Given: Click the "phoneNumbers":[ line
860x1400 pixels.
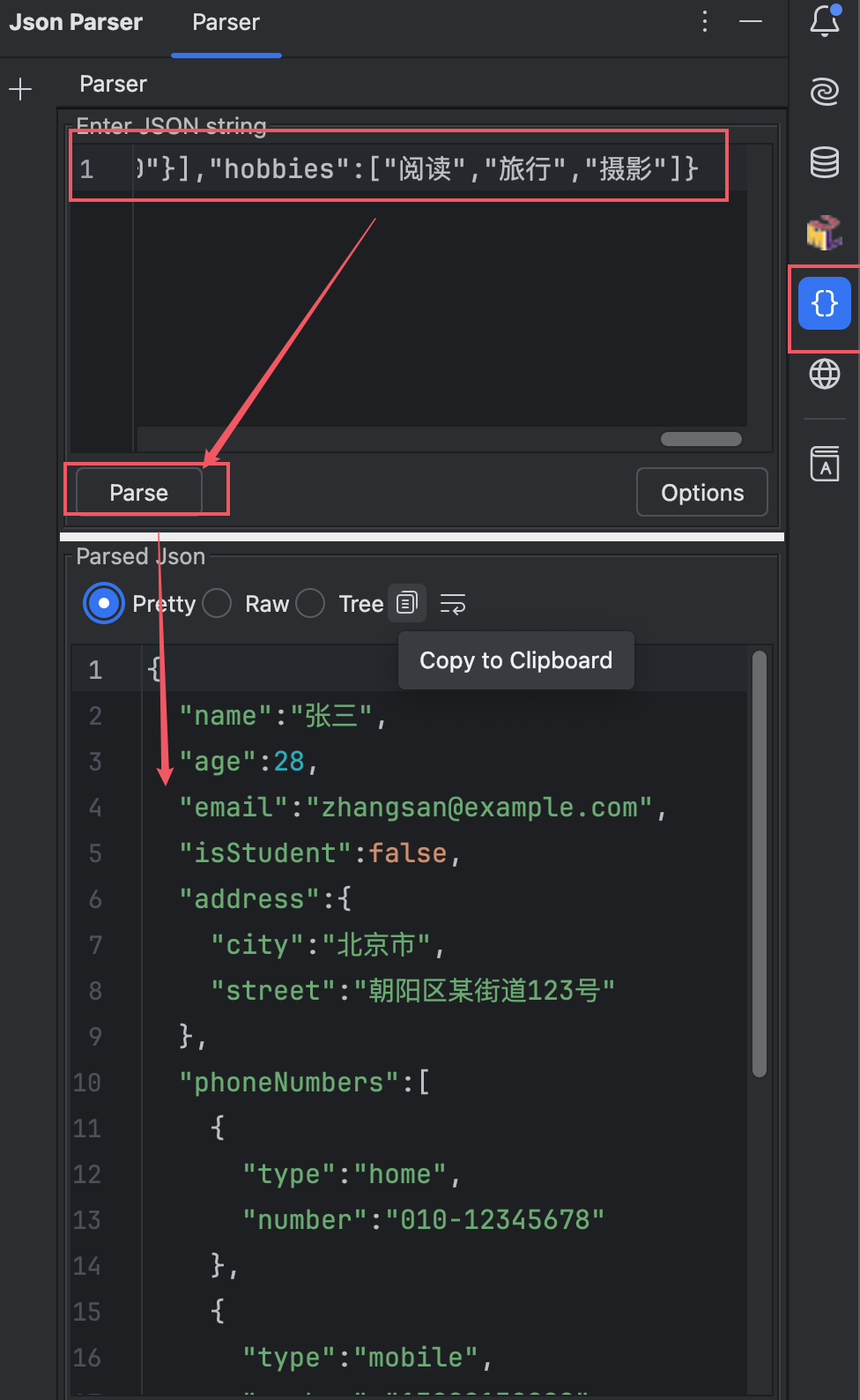Looking at the screenshot, I should tap(305, 1083).
